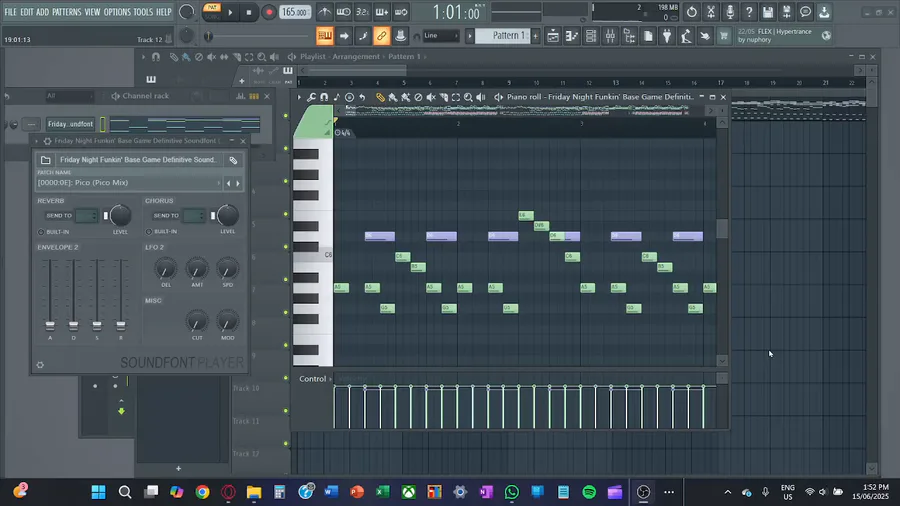Select the Piano roll slice tool

tap(443, 98)
